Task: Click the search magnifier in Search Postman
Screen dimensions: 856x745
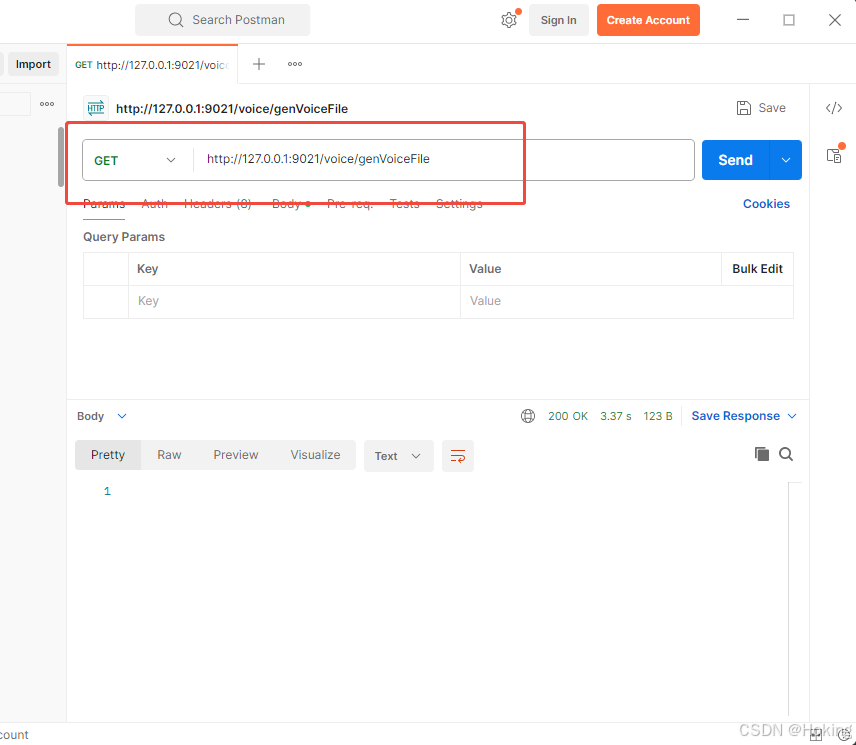Action: [x=176, y=20]
